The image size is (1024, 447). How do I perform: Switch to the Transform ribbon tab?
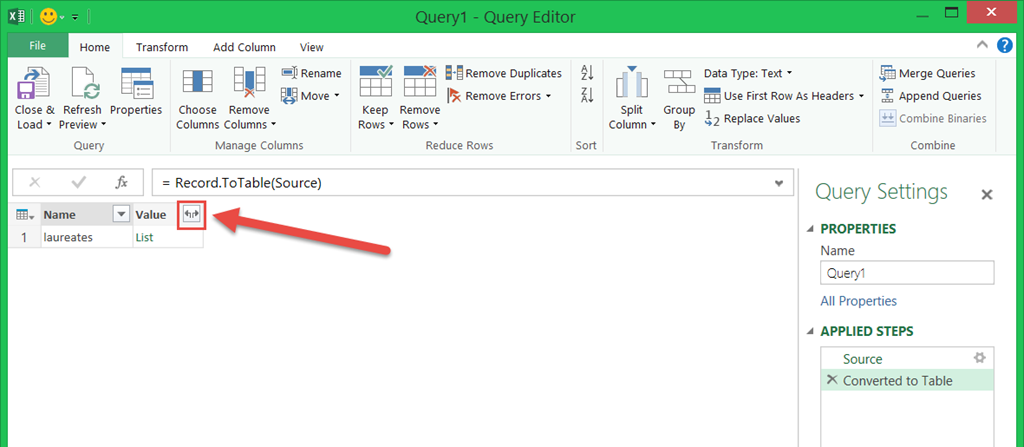tap(162, 47)
